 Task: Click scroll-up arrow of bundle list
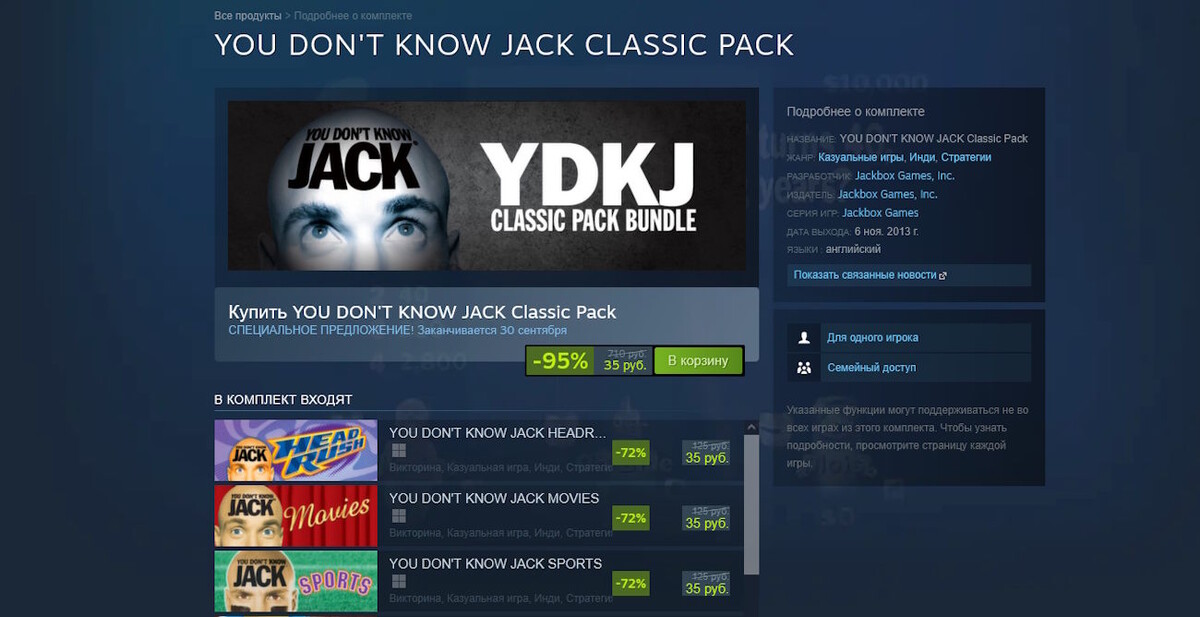[752, 428]
